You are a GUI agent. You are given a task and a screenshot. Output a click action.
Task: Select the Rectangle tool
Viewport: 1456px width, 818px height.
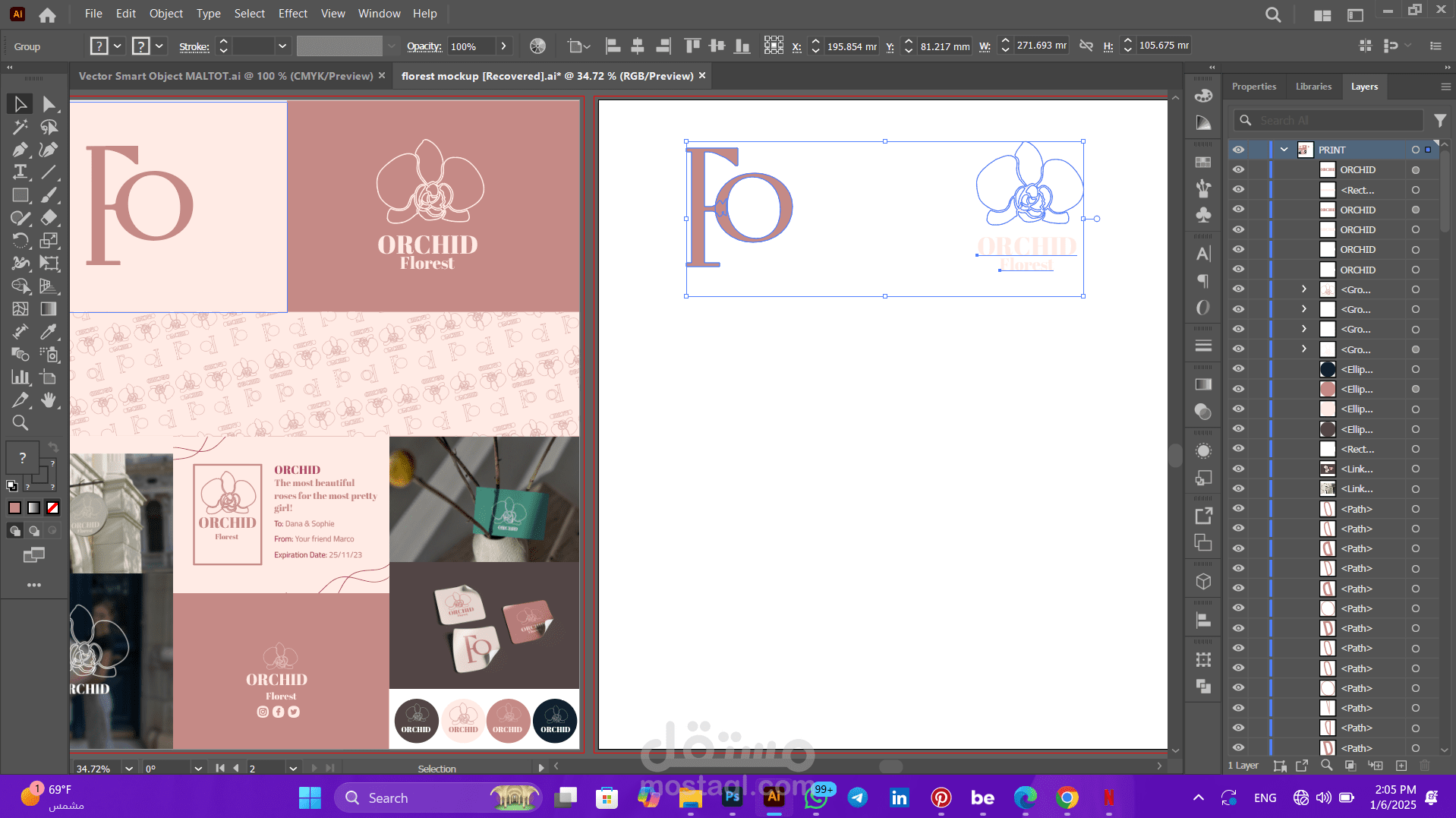pos(20,195)
